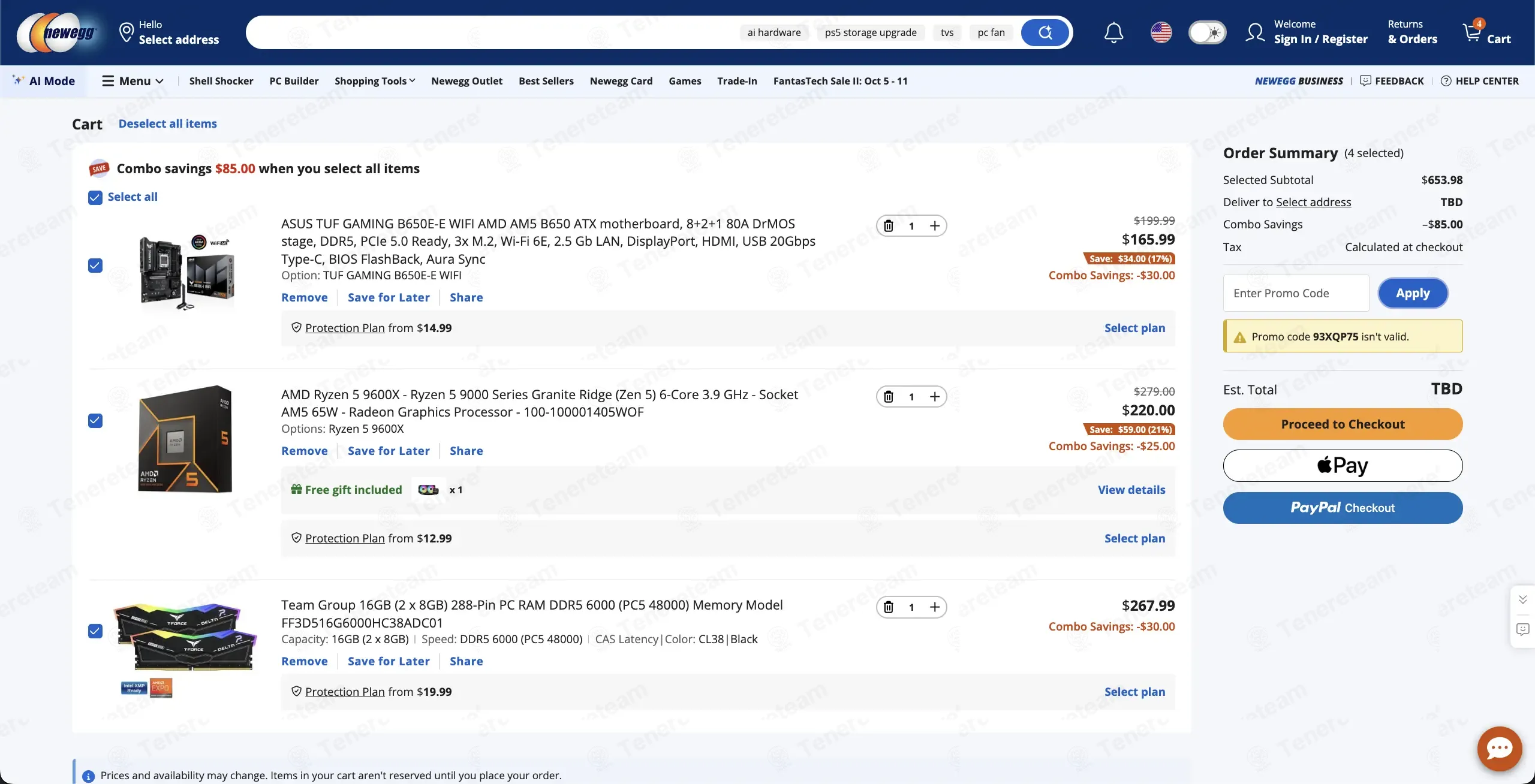
Task: Click the Sign In / Register user icon
Action: point(1255,32)
